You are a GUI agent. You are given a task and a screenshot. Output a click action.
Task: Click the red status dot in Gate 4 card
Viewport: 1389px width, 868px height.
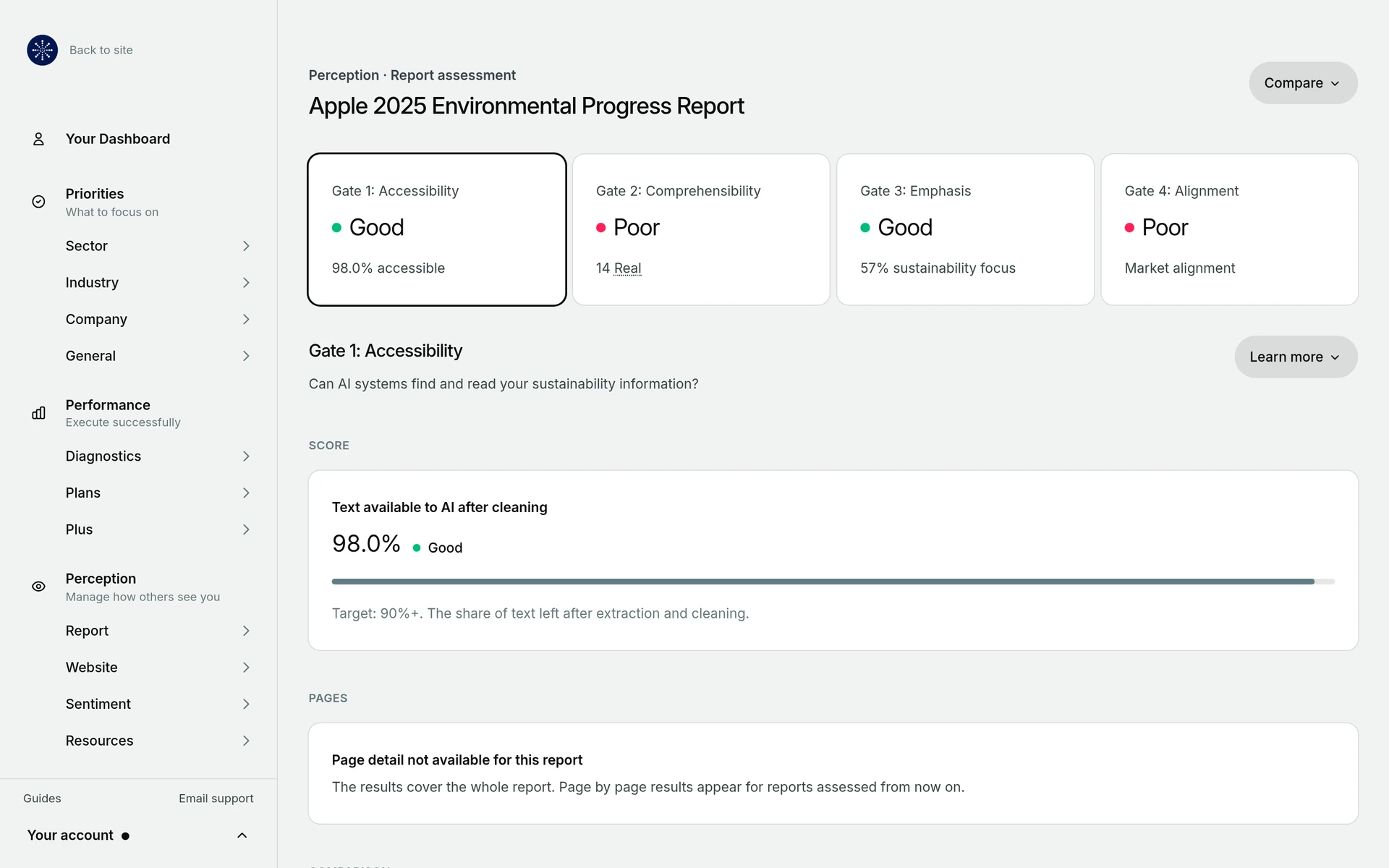(1129, 228)
